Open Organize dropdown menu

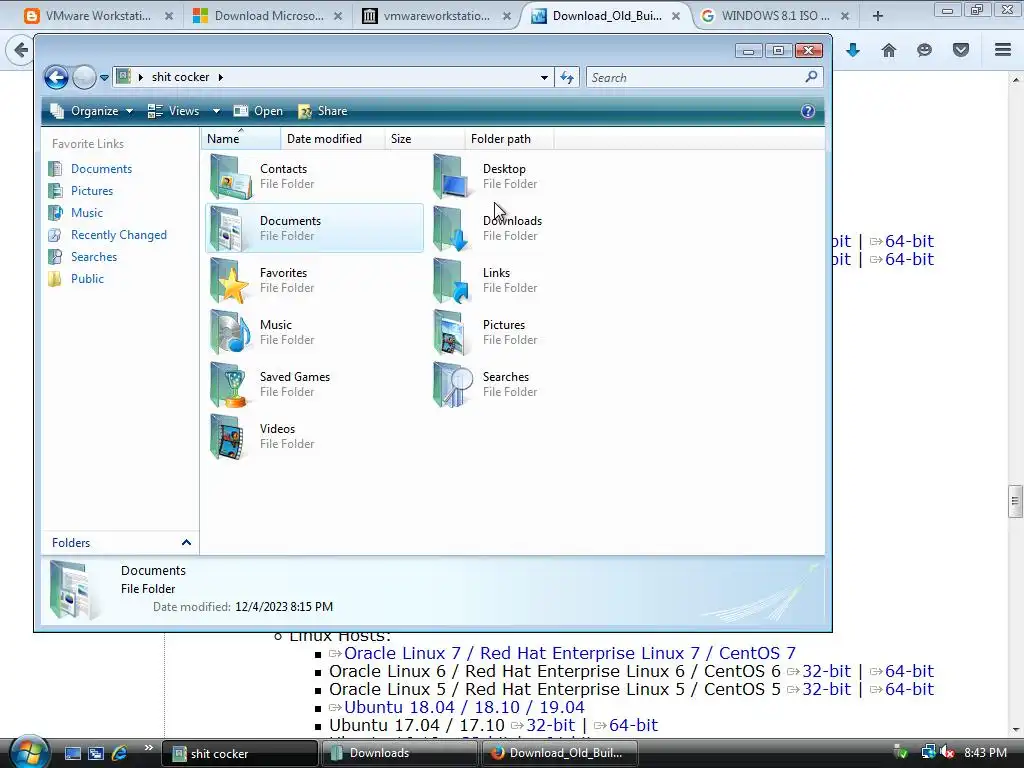92,111
